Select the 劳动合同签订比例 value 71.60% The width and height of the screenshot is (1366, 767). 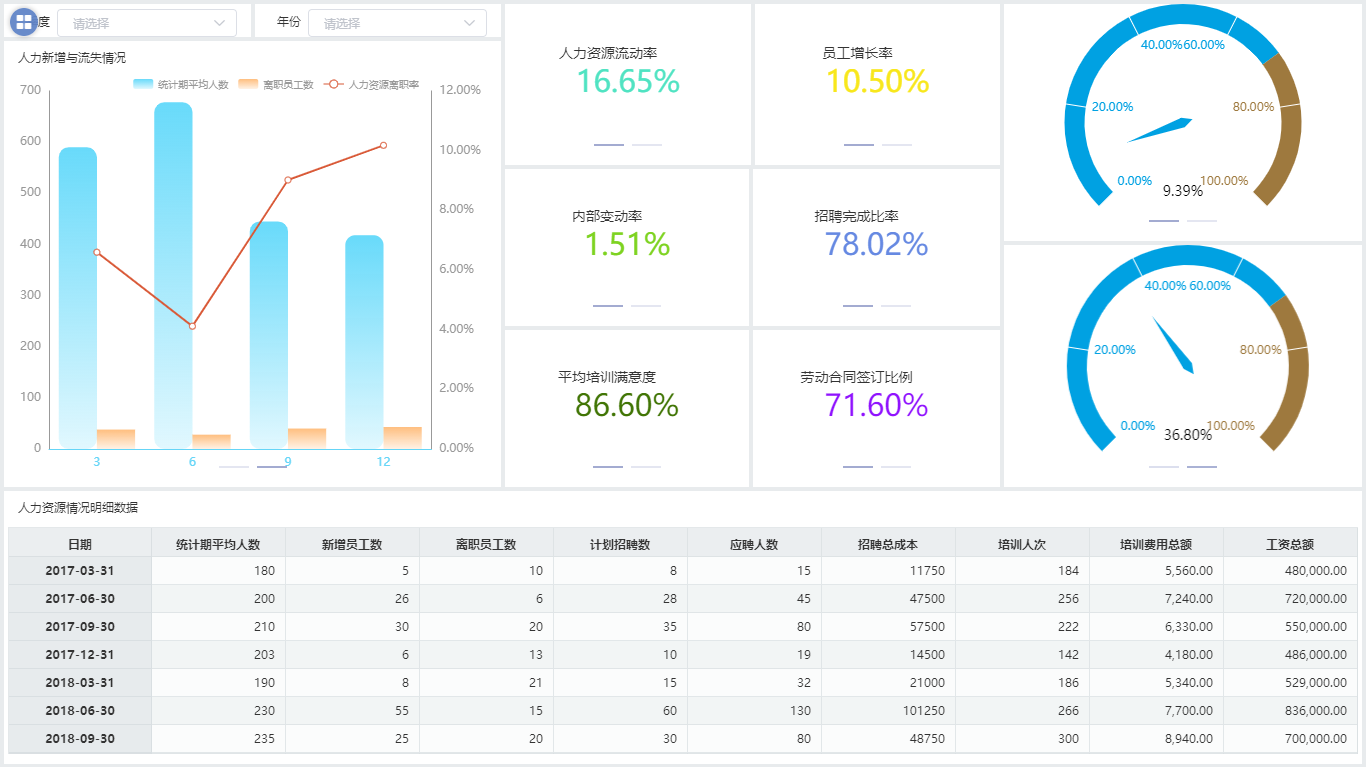click(x=877, y=405)
